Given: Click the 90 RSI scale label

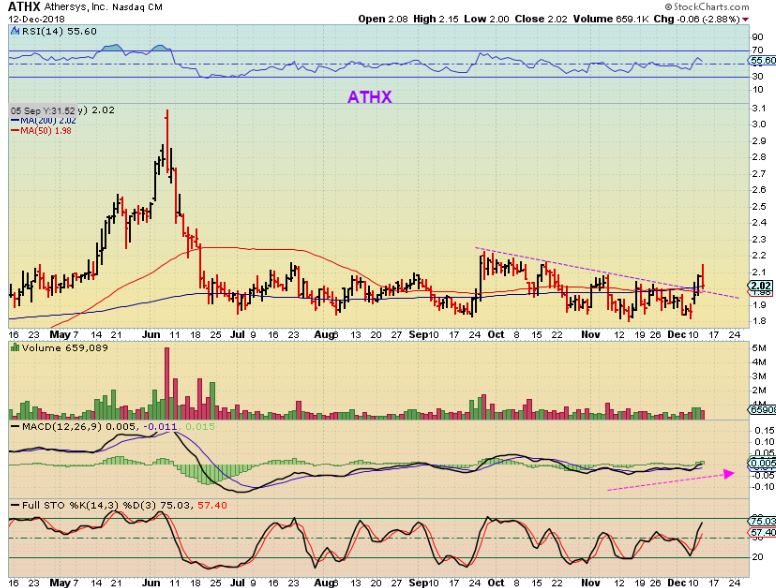Looking at the screenshot, I should pyautogui.click(x=757, y=37).
